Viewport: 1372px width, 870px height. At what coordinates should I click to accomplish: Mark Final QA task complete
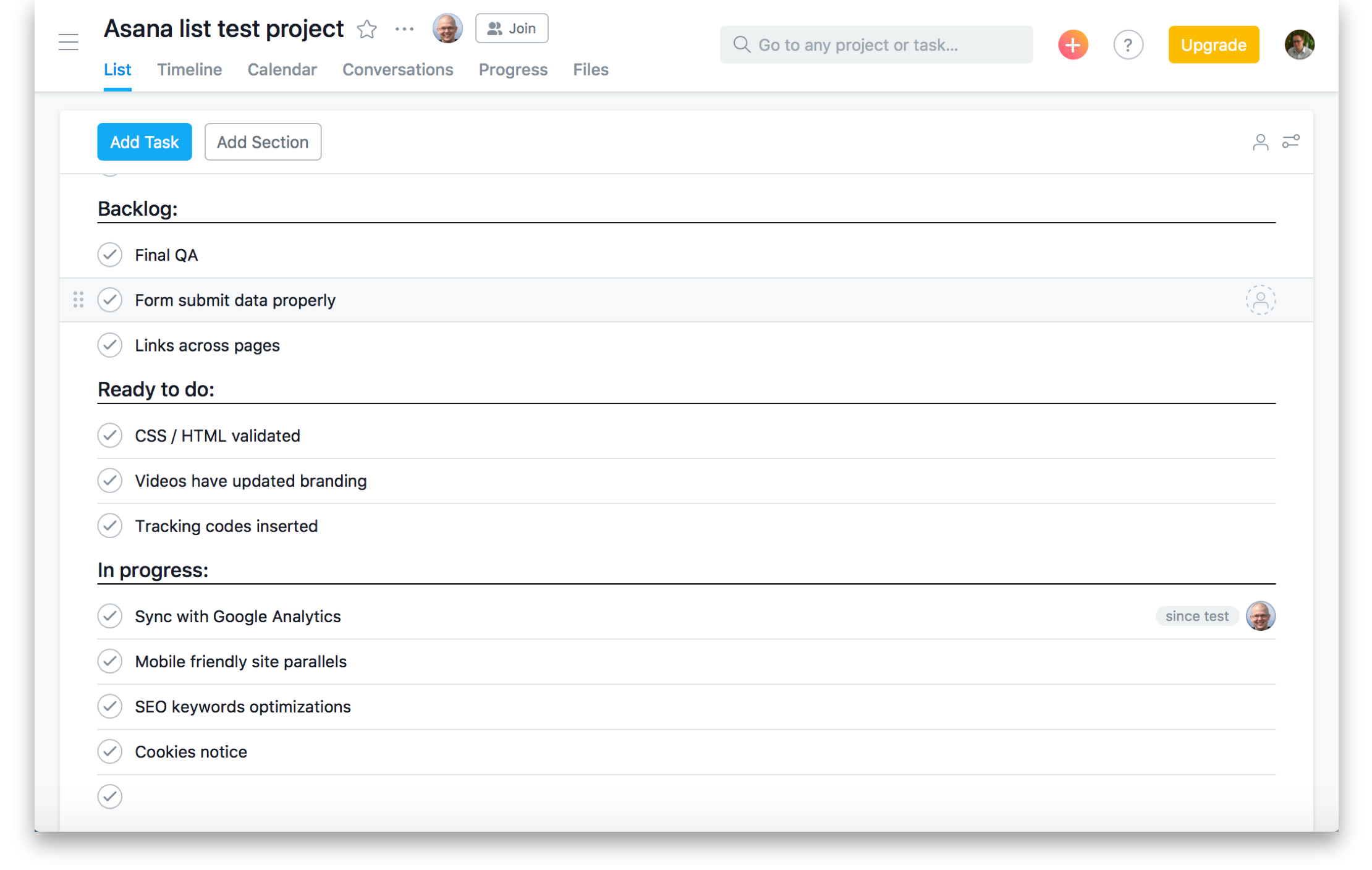tap(110, 255)
